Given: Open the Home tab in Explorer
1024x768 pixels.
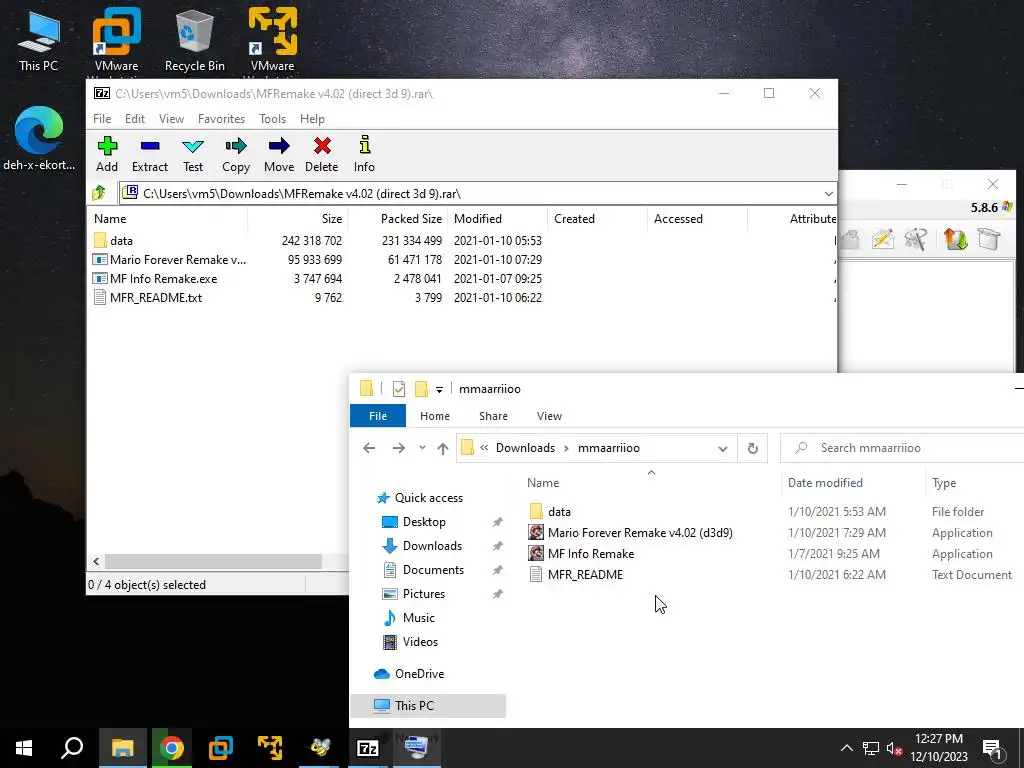Looking at the screenshot, I should pos(435,416).
